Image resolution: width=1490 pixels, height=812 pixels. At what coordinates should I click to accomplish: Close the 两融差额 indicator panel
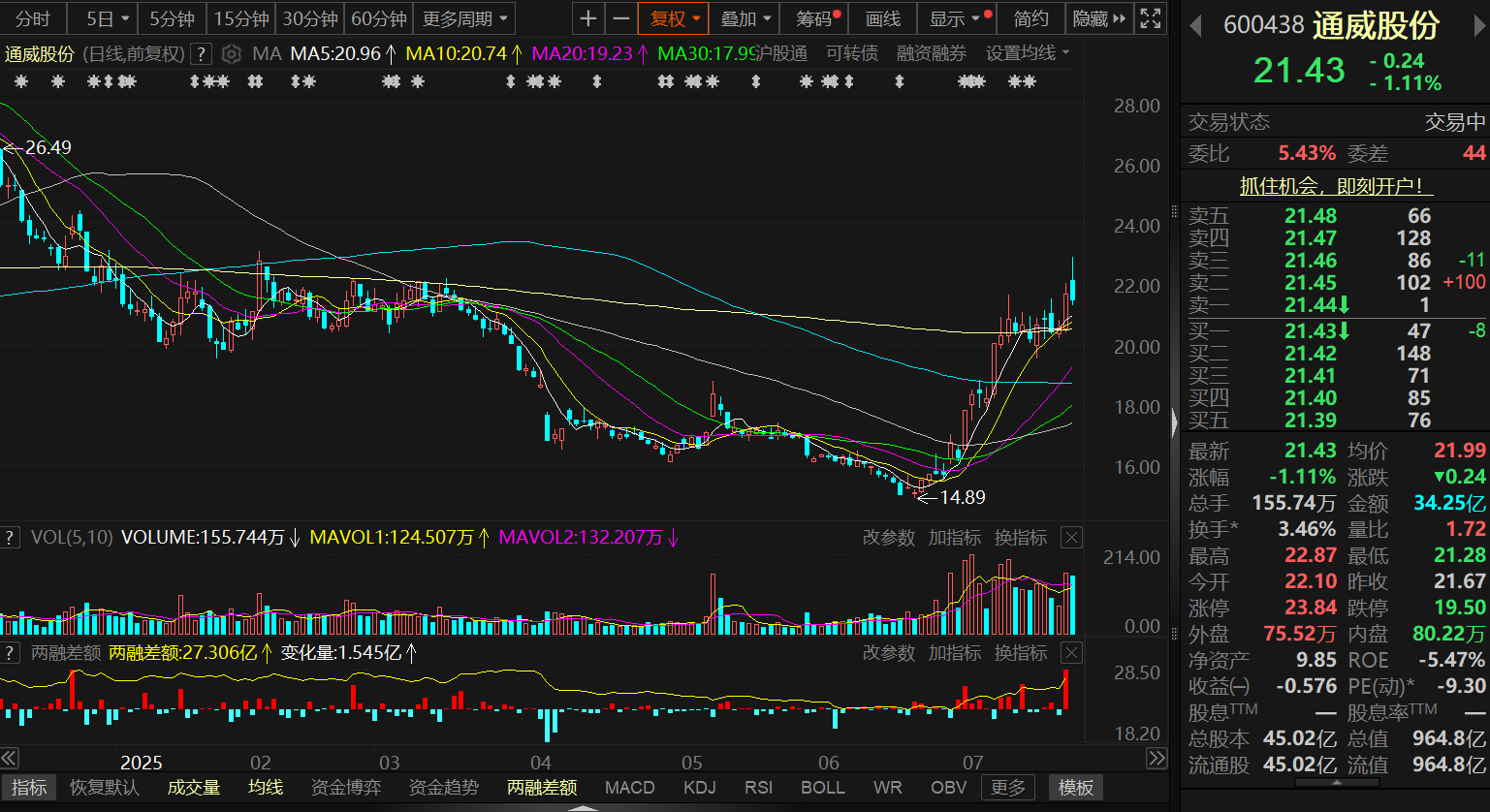coord(1071,652)
